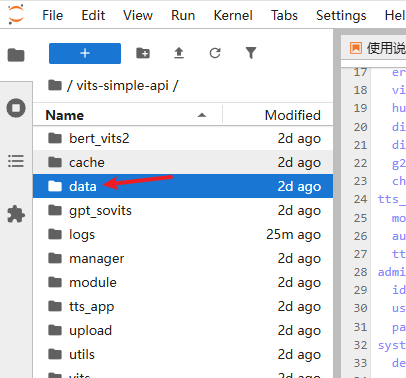This screenshot has width=406, height=378.
Task: Click the folder icon of tts_app
Action: point(55,306)
